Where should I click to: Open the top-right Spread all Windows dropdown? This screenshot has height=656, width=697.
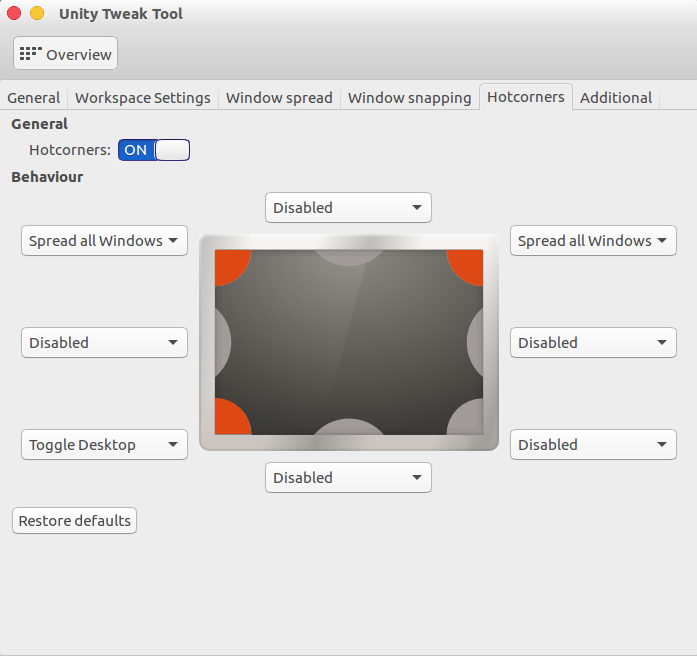coord(593,240)
